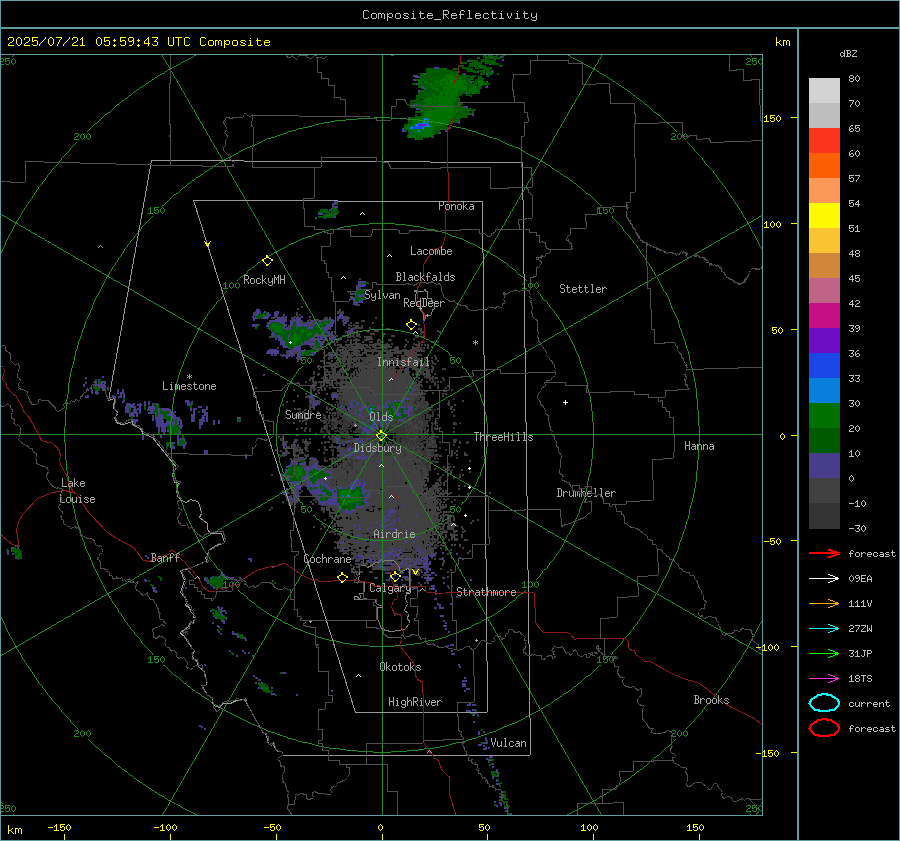Click the ThreeHills label
Viewport: 900px width, 841px height.
[503, 437]
